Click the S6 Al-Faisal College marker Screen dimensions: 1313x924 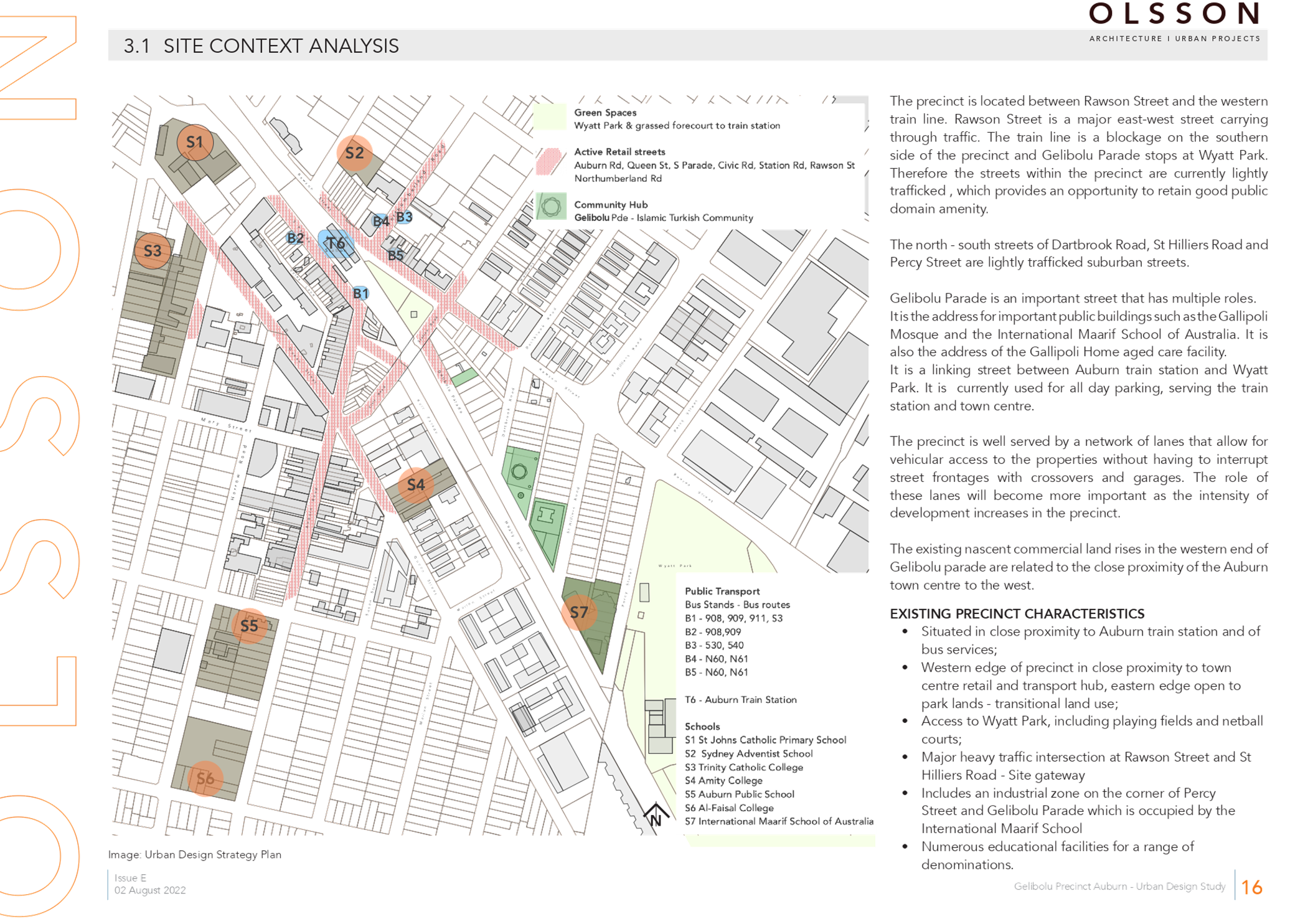(205, 778)
